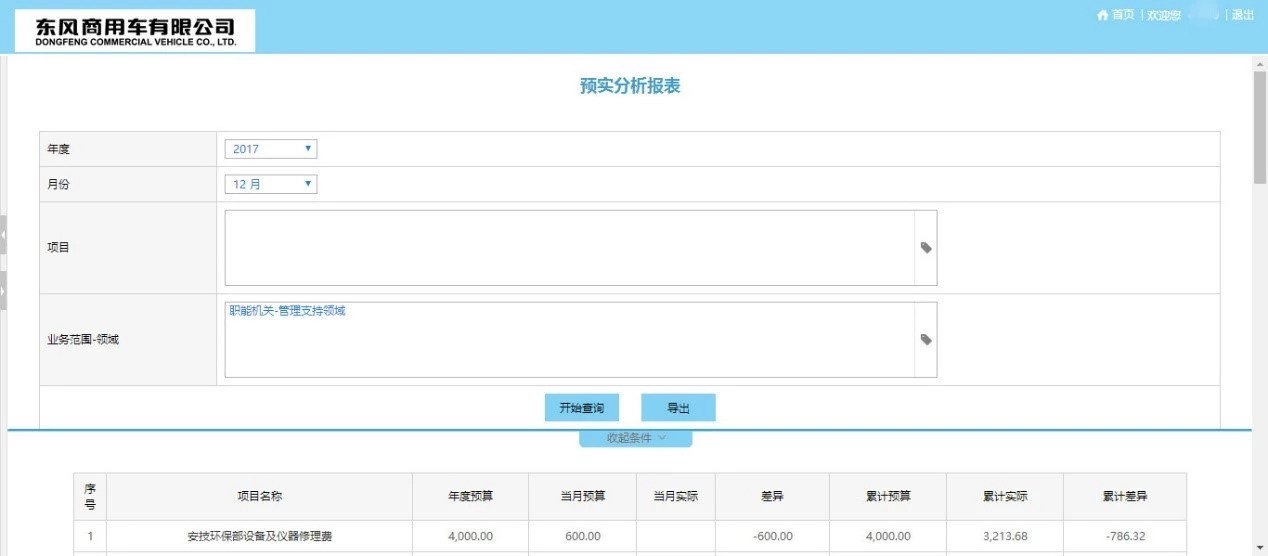Click the tag icon in 项目 field
The width and height of the screenshot is (1268, 556).
(926, 248)
